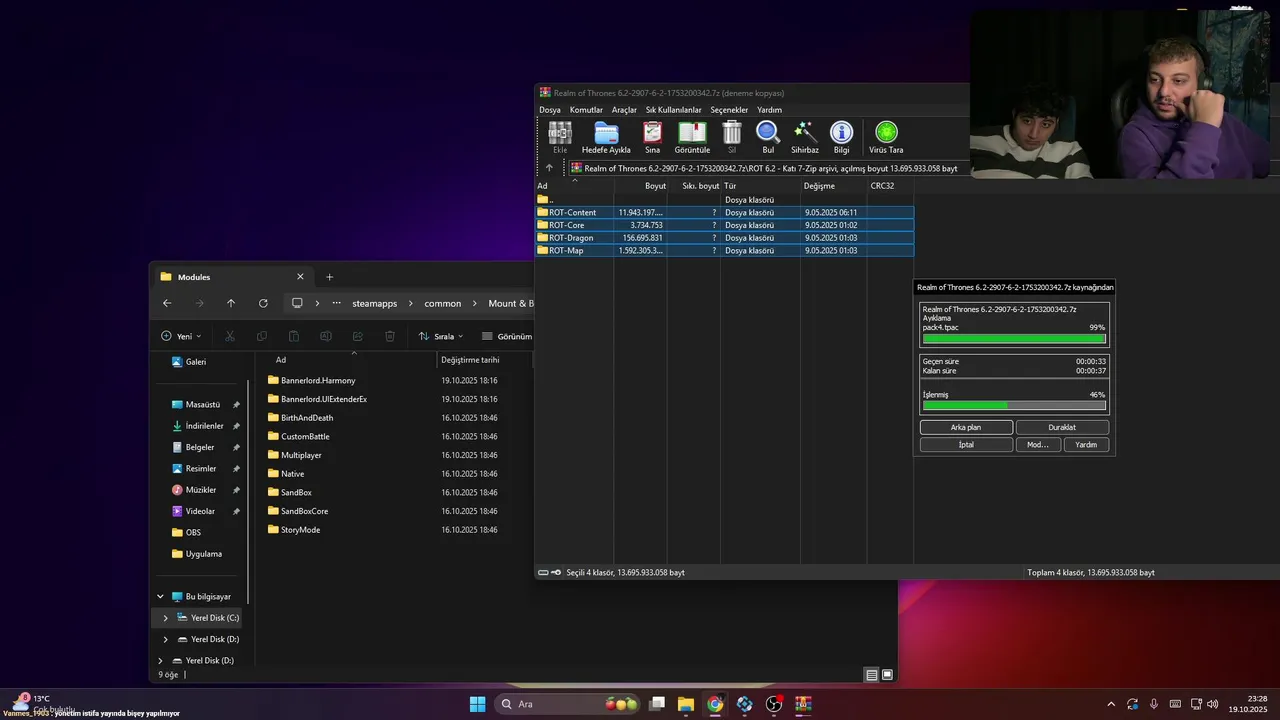Go up one level in the WinRAR archive path
The image size is (1280, 720).
point(549,168)
